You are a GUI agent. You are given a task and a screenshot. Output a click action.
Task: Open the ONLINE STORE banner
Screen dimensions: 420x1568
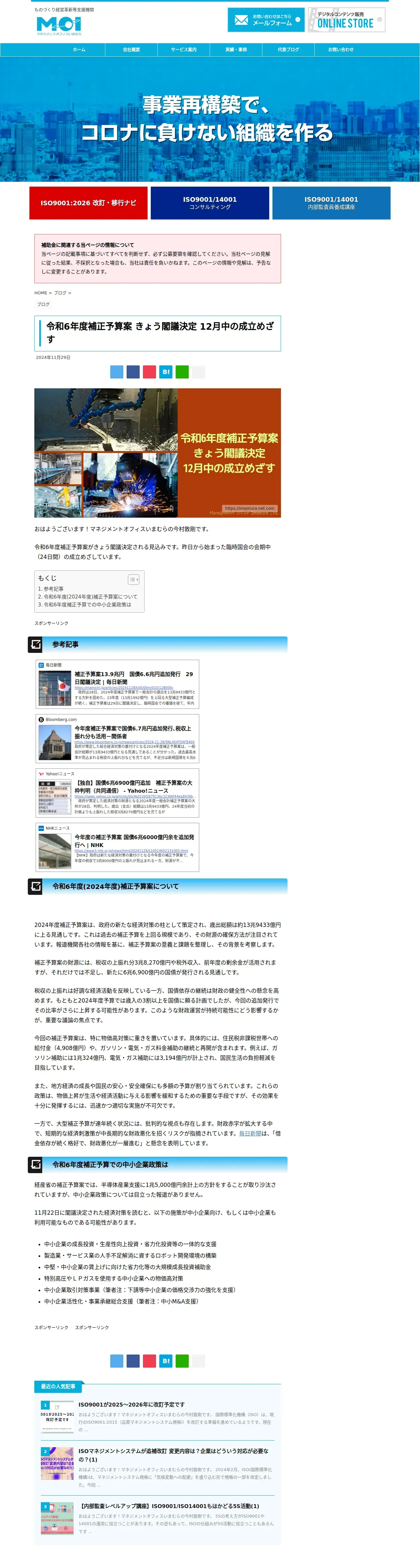point(346,19)
